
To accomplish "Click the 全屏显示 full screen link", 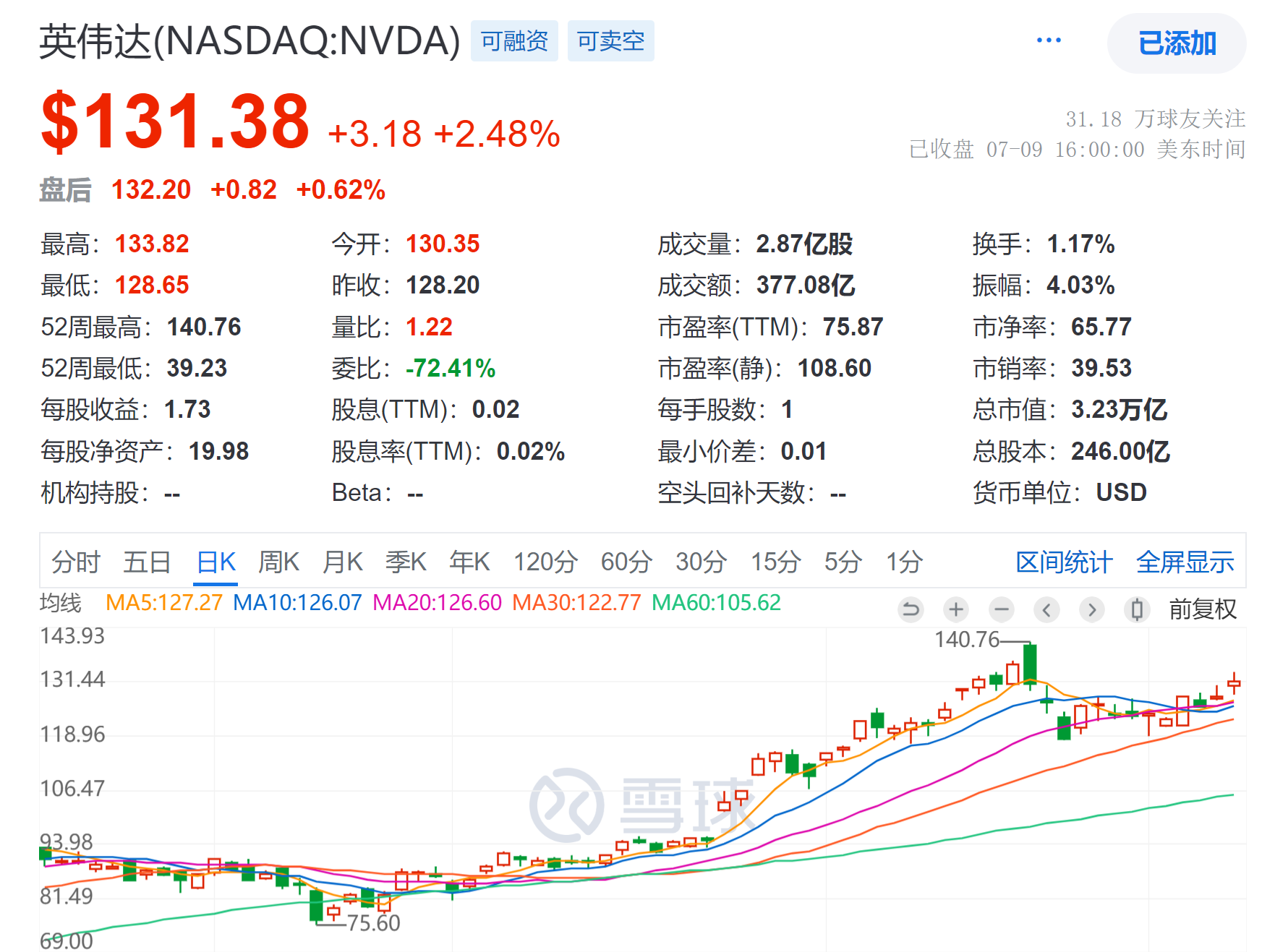I will click(1185, 562).
